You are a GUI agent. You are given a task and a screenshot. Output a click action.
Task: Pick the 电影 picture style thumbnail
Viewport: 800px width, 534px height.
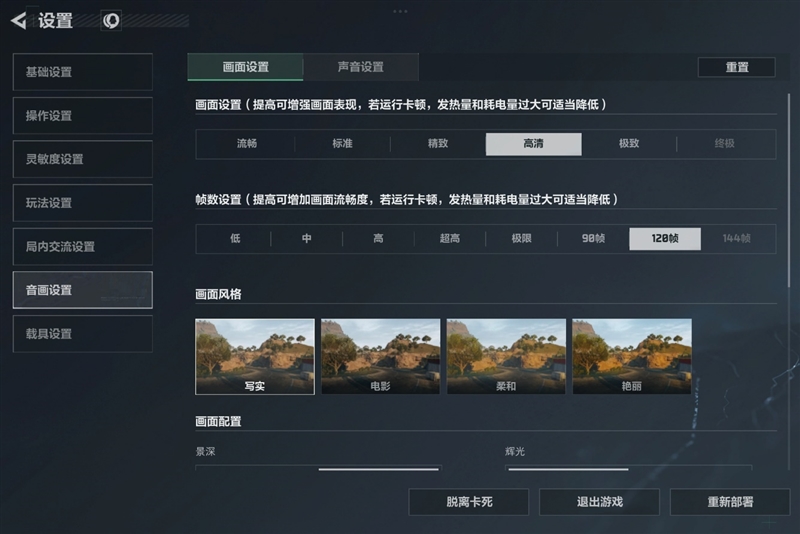381,357
